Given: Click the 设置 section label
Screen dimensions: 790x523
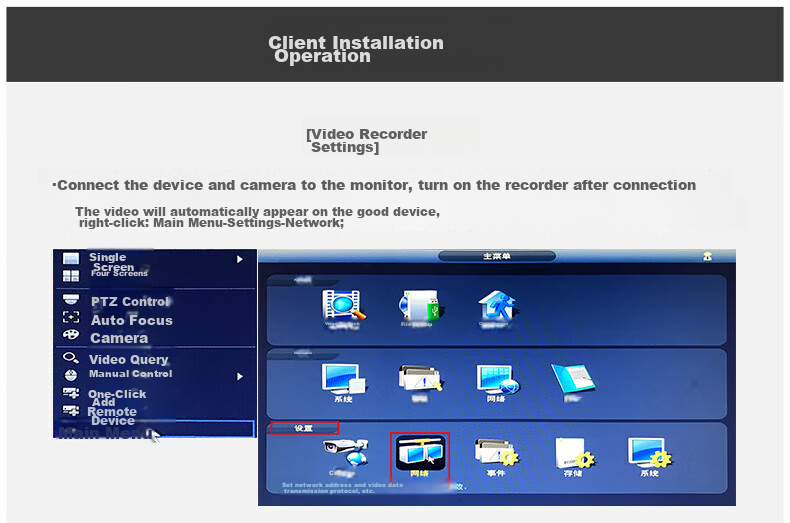Looking at the screenshot, I should (304, 428).
